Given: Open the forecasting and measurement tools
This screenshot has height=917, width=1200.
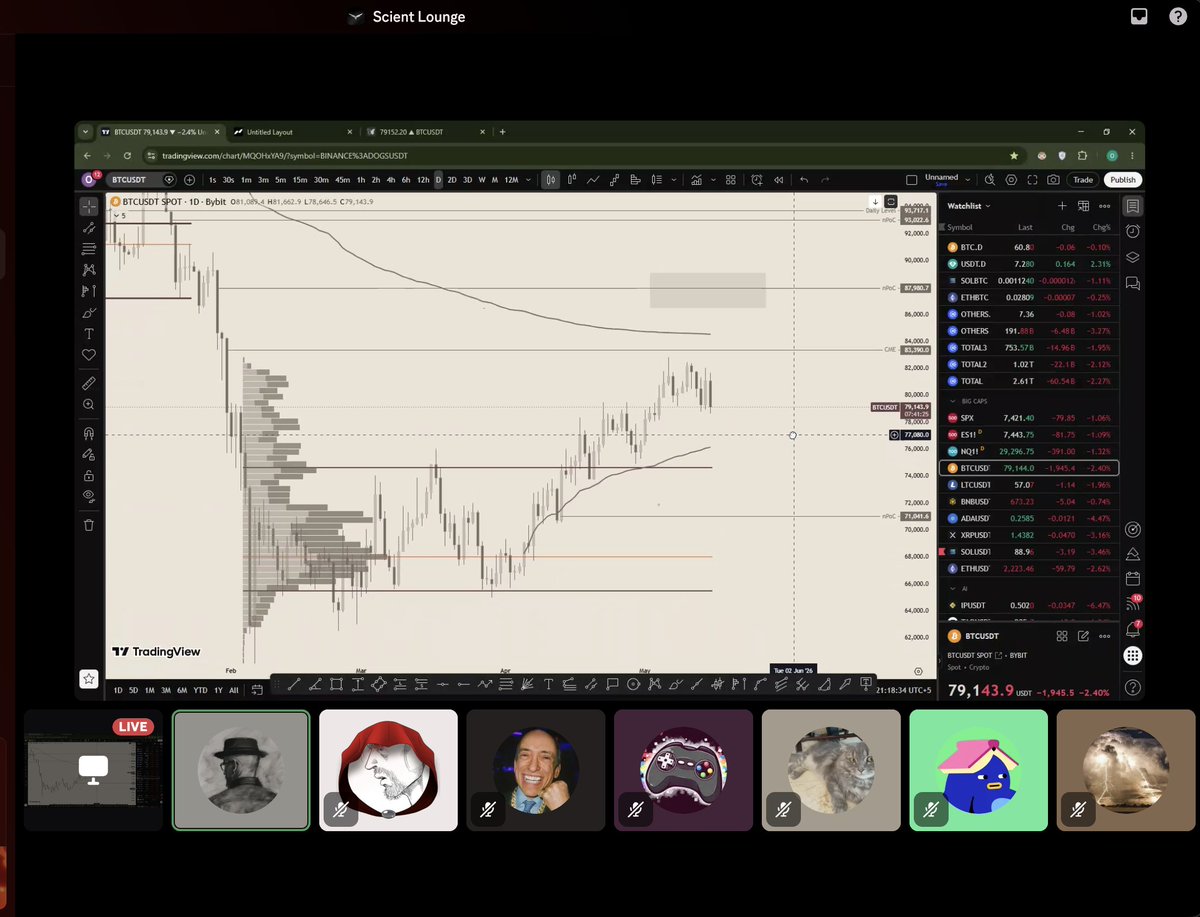Looking at the screenshot, I should tap(89, 291).
